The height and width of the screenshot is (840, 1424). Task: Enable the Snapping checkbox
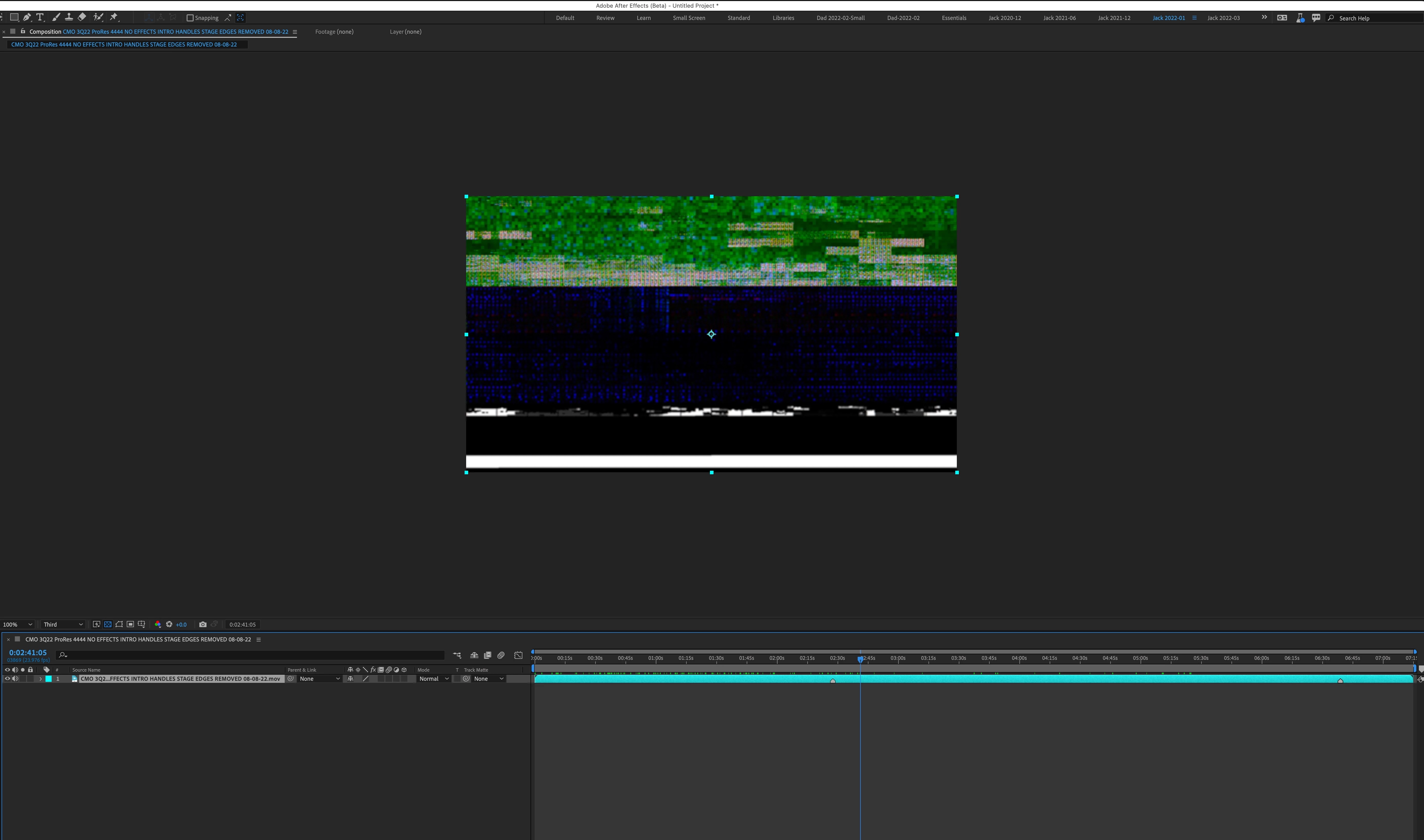[190, 18]
